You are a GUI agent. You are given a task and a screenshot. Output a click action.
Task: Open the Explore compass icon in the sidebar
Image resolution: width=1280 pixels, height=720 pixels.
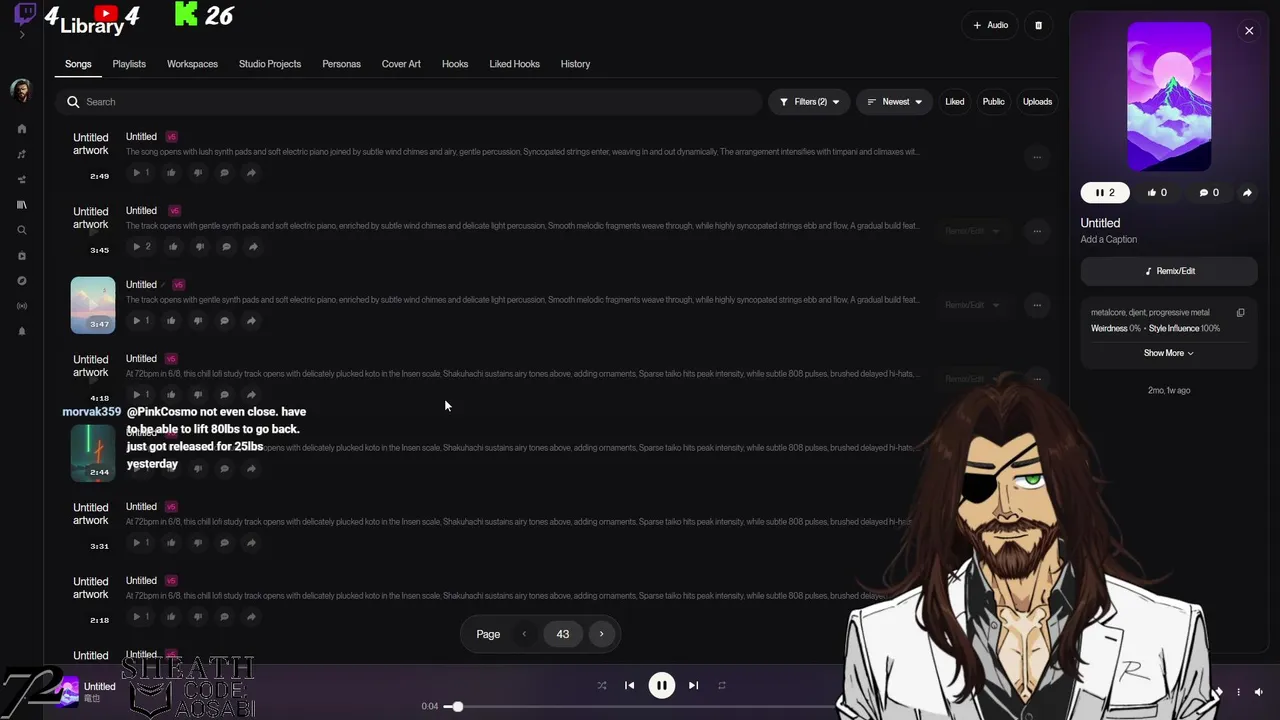(x=22, y=281)
